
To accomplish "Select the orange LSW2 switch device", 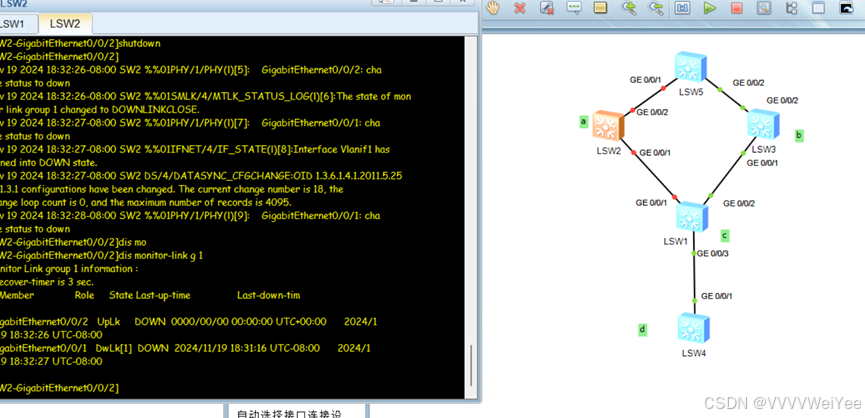I will point(608,125).
